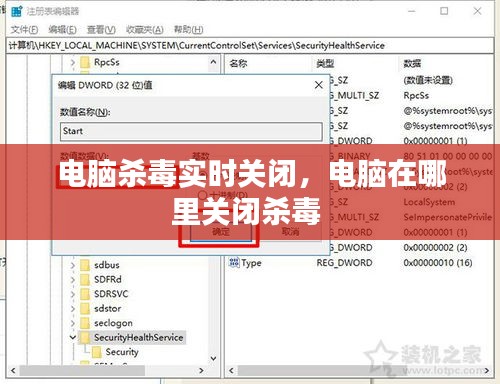500x384 pixels.
Task: Click the SDRSVC folder icon
Action: [x=85, y=294]
